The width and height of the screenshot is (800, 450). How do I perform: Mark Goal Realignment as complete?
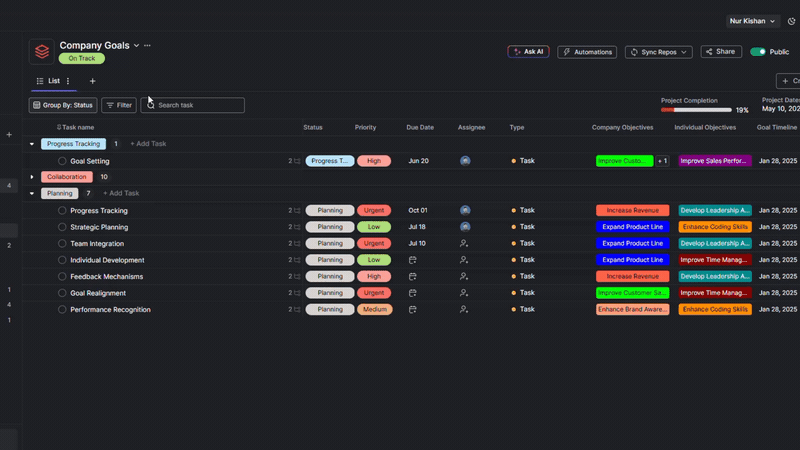[x=62, y=293]
